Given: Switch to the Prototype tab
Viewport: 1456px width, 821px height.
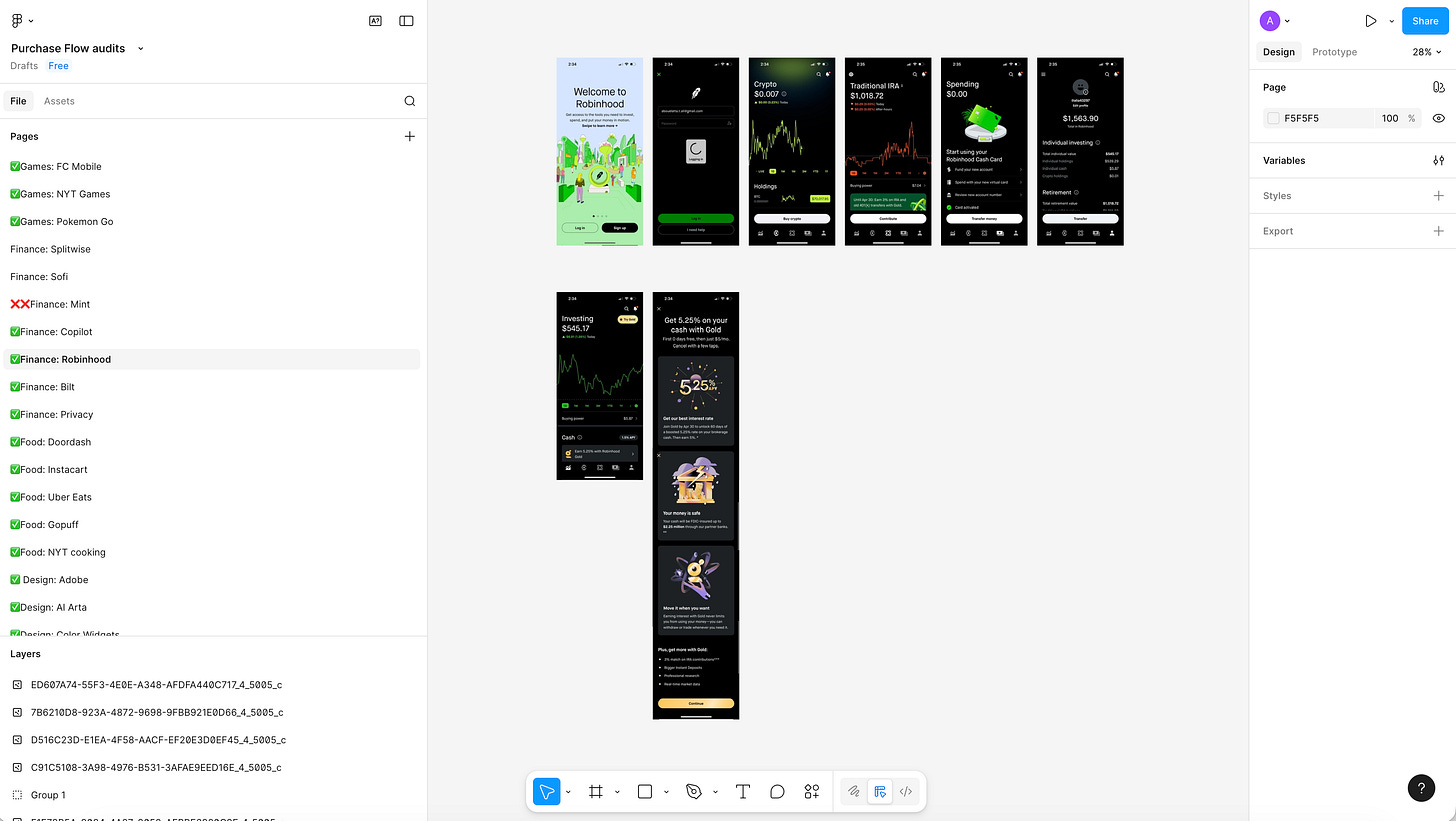Looking at the screenshot, I should pos(1334,52).
